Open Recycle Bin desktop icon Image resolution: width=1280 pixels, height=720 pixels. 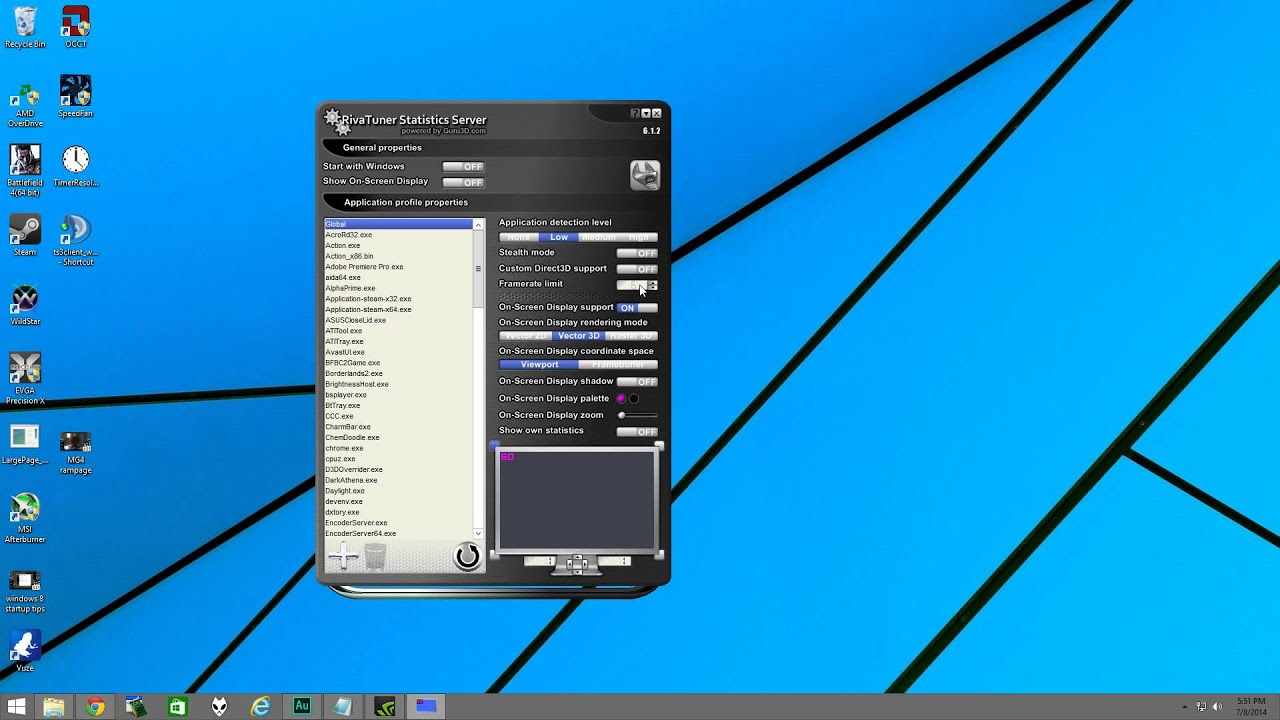pyautogui.click(x=25, y=27)
